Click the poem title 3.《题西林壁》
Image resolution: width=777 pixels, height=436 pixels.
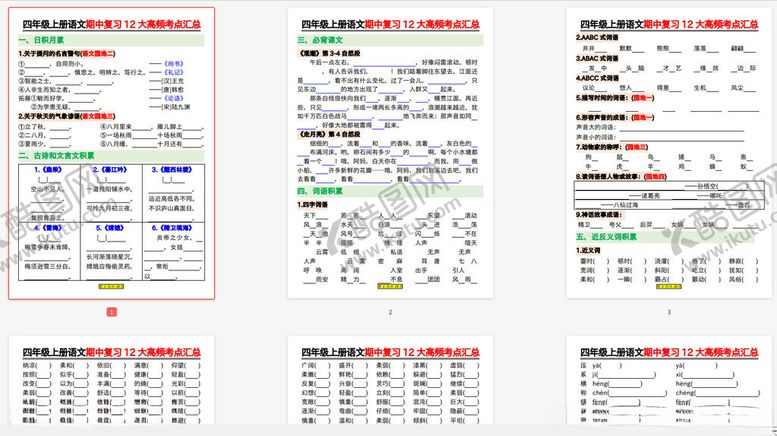tap(172, 169)
